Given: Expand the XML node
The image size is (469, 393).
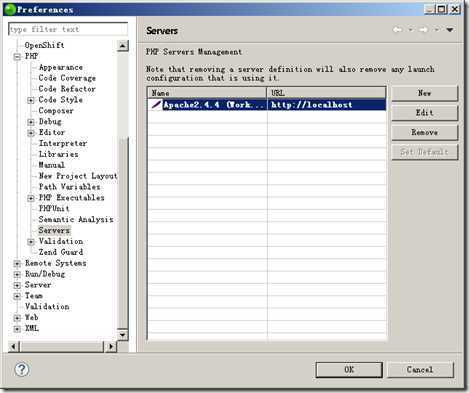Looking at the screenshot, I should pos(17,329).
